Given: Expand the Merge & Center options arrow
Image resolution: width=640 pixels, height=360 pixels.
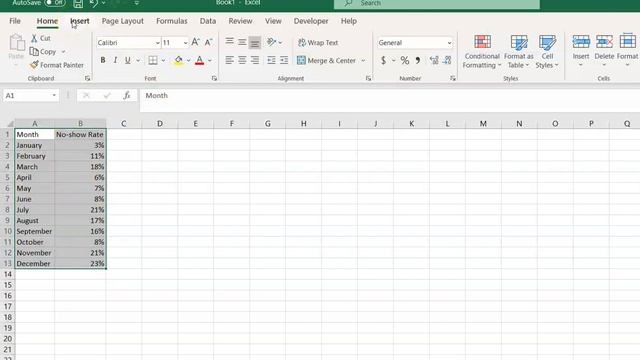Looking at the screenshot, I should pyautogui.click(x=363, y=60).
